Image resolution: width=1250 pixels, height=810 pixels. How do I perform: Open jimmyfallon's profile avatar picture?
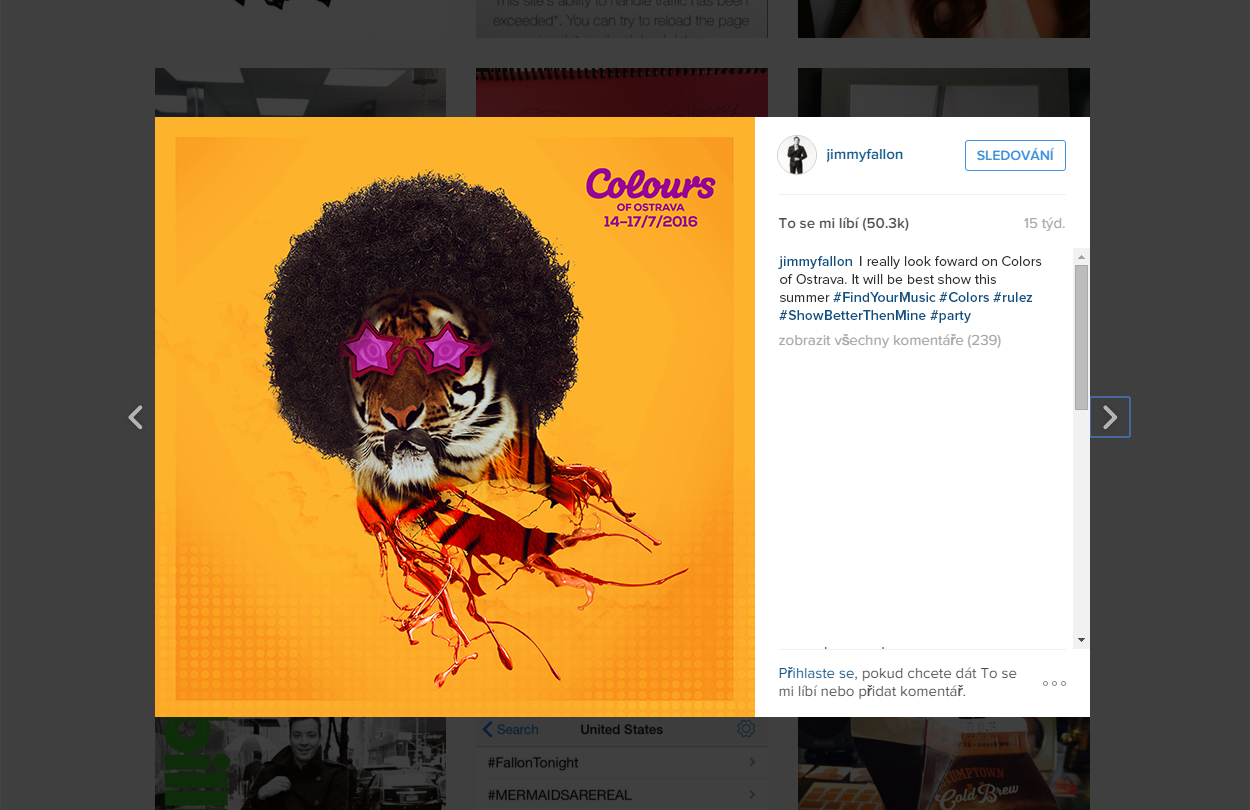click(797, 155)
